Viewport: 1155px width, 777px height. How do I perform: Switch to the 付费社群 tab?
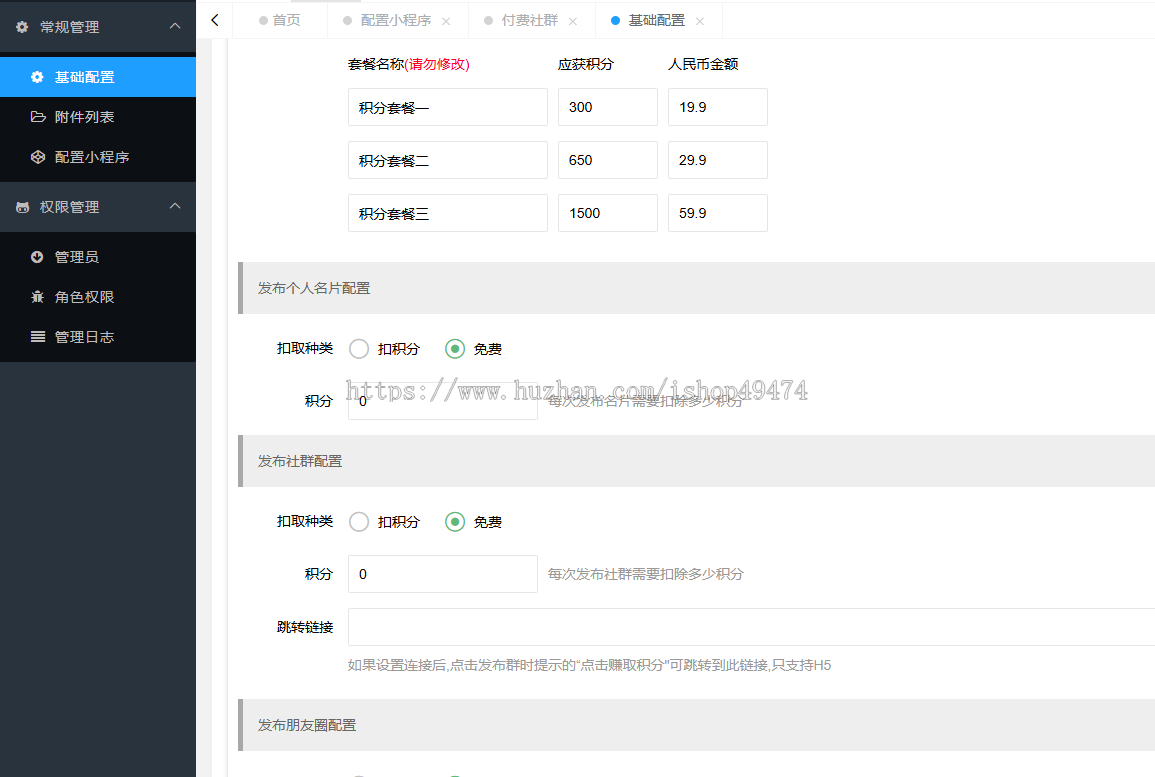click(x=530, y=21)
